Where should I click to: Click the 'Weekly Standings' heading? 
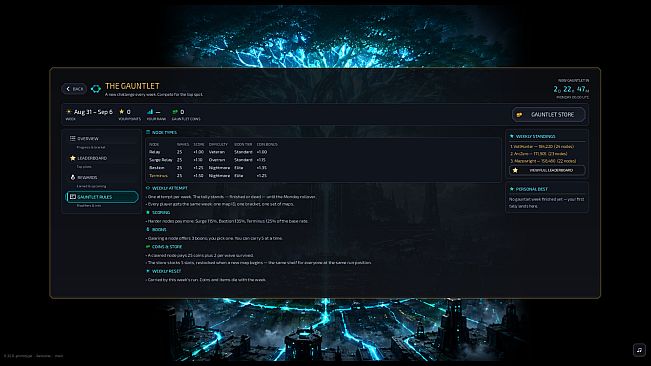(536, 136)
